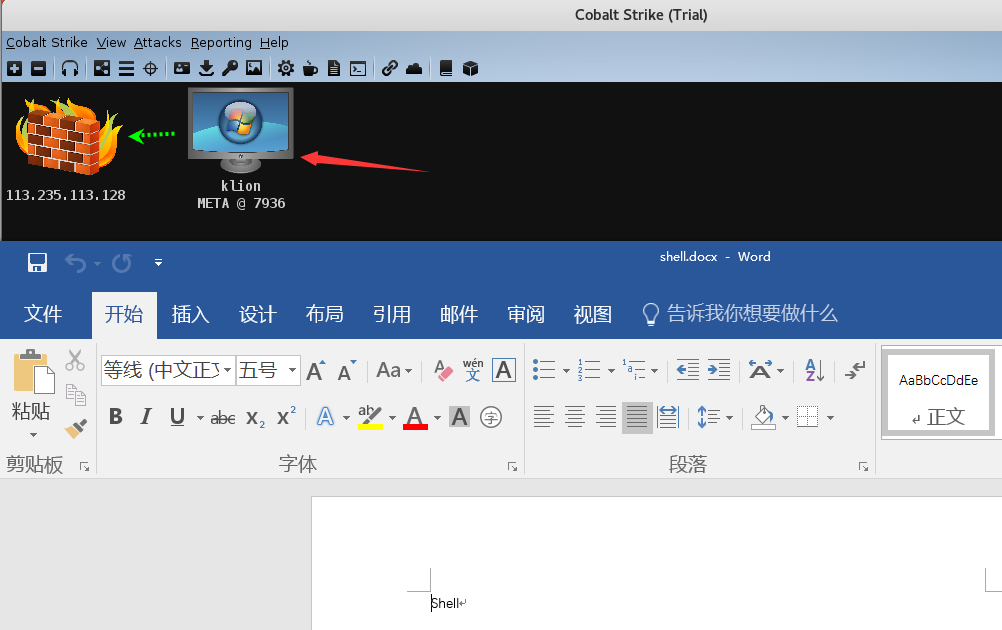Select the klion computer session icon
1002x630 pixels.
(x=241, y=130)
